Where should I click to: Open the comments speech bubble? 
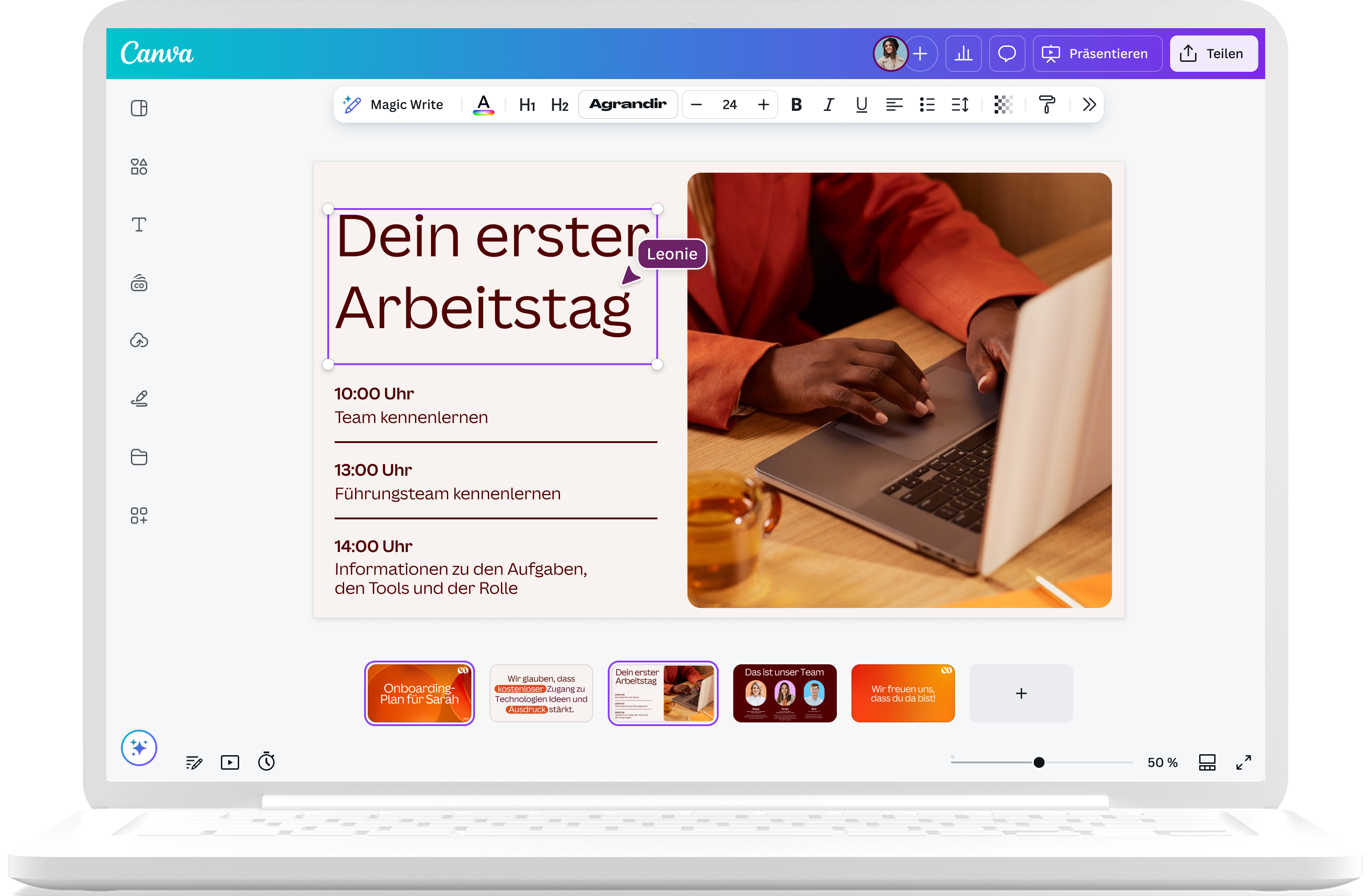pyautogui.click(x=1006, y=54)
